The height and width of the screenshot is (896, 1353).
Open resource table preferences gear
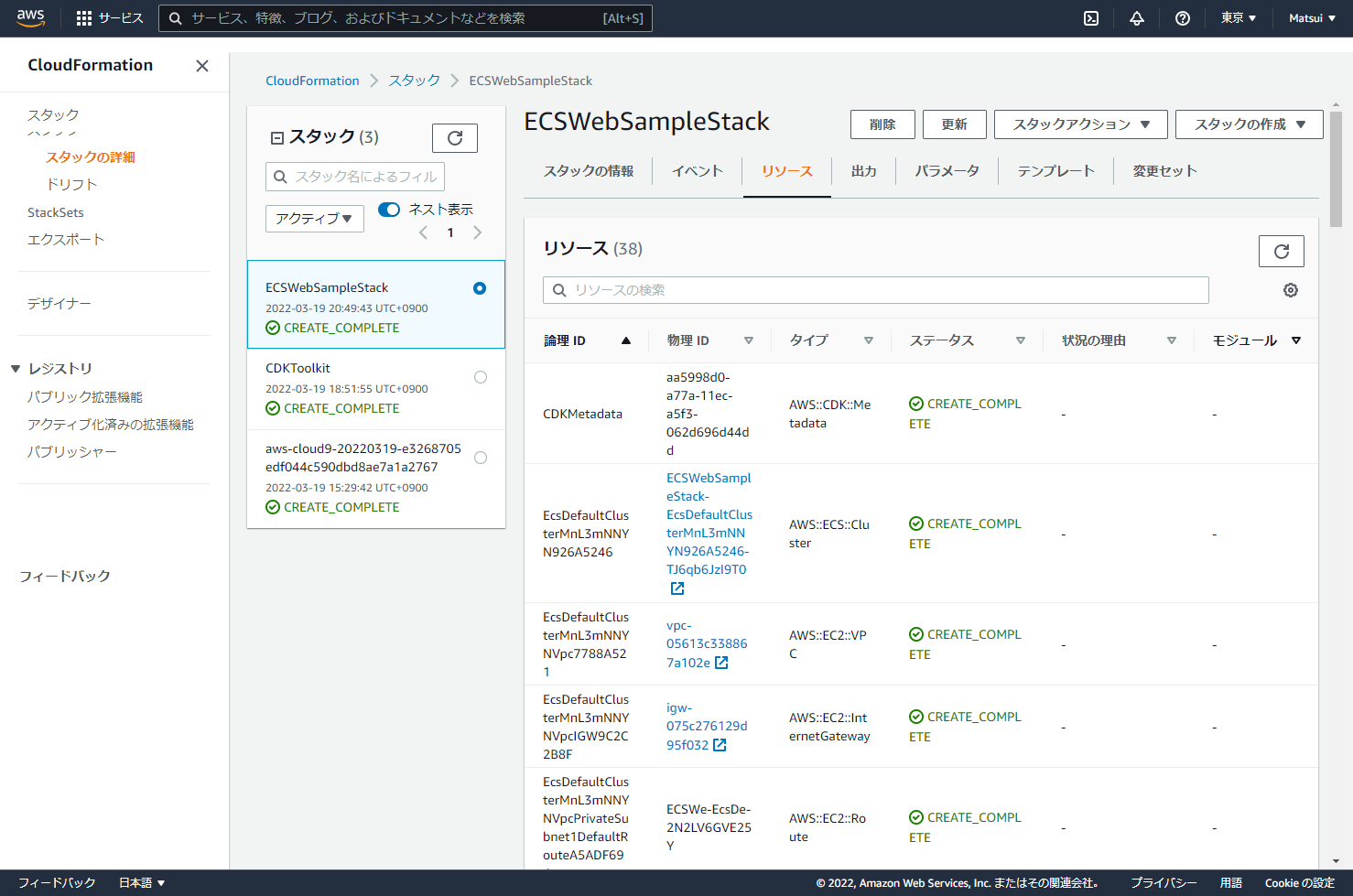pos(1291,290)
